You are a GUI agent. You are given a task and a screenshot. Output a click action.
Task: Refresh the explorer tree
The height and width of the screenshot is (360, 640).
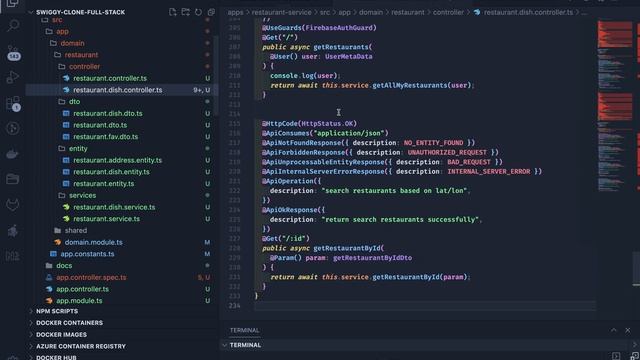198,12
